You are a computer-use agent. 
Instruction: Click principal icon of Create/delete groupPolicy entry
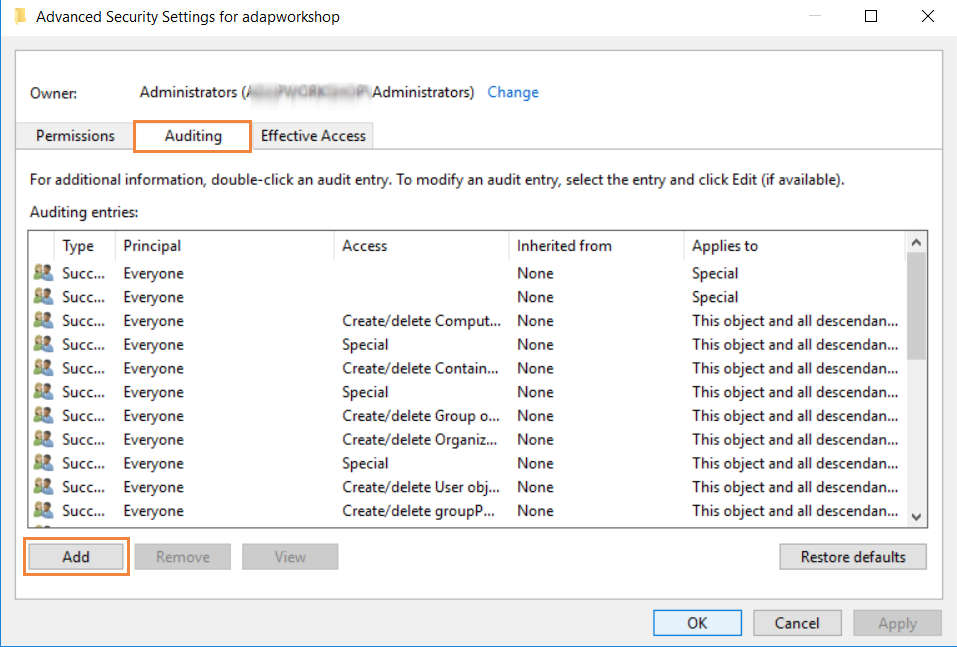click(42, 511)
